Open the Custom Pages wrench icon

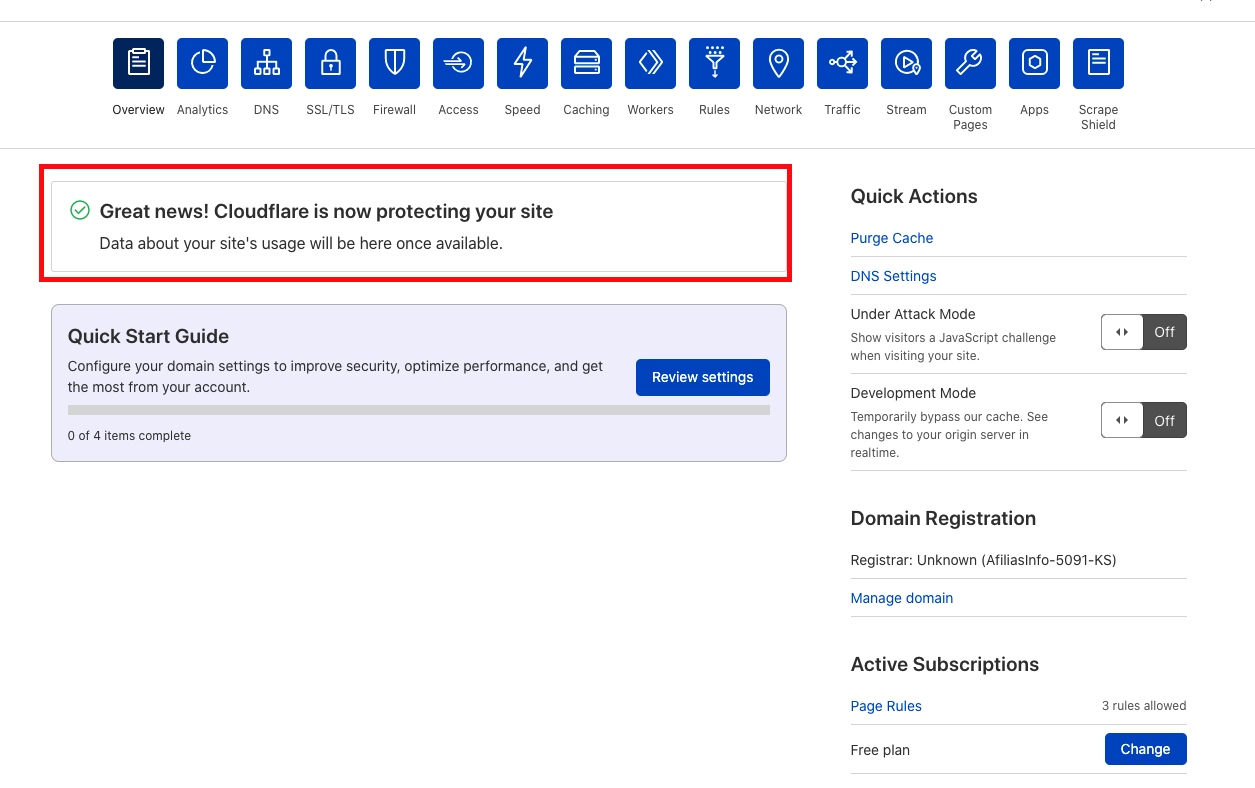pyautogui.click(x=970, y=63)
